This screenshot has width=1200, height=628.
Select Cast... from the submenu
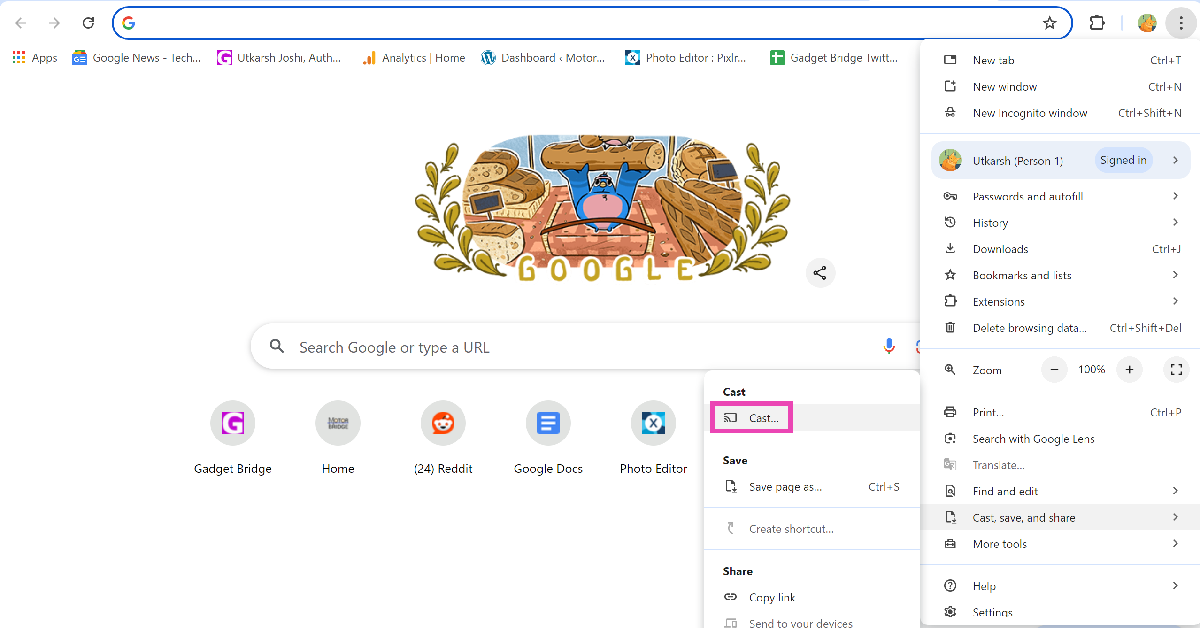point(764,418)
